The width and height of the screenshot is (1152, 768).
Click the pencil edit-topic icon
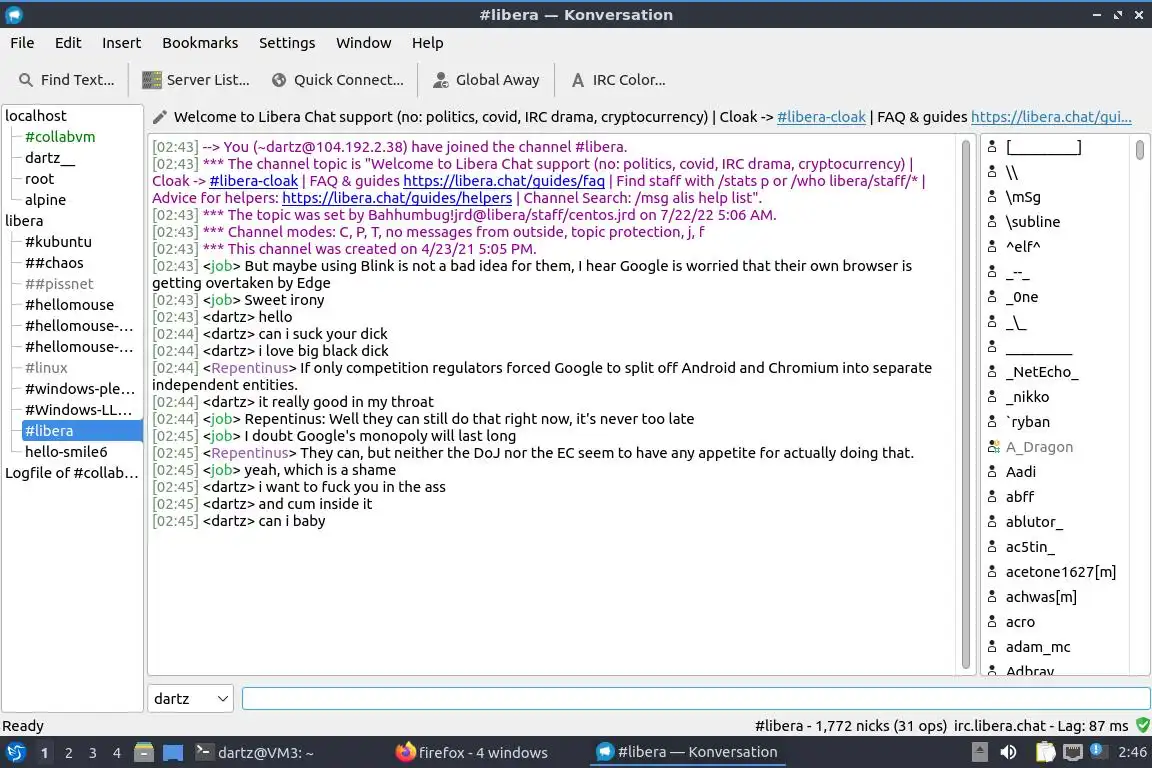tap(159, 117)
